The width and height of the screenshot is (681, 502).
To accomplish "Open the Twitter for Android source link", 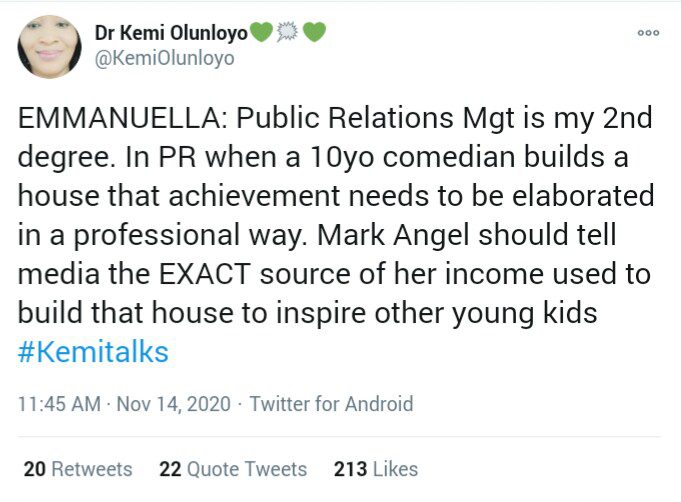I will 331,404.
